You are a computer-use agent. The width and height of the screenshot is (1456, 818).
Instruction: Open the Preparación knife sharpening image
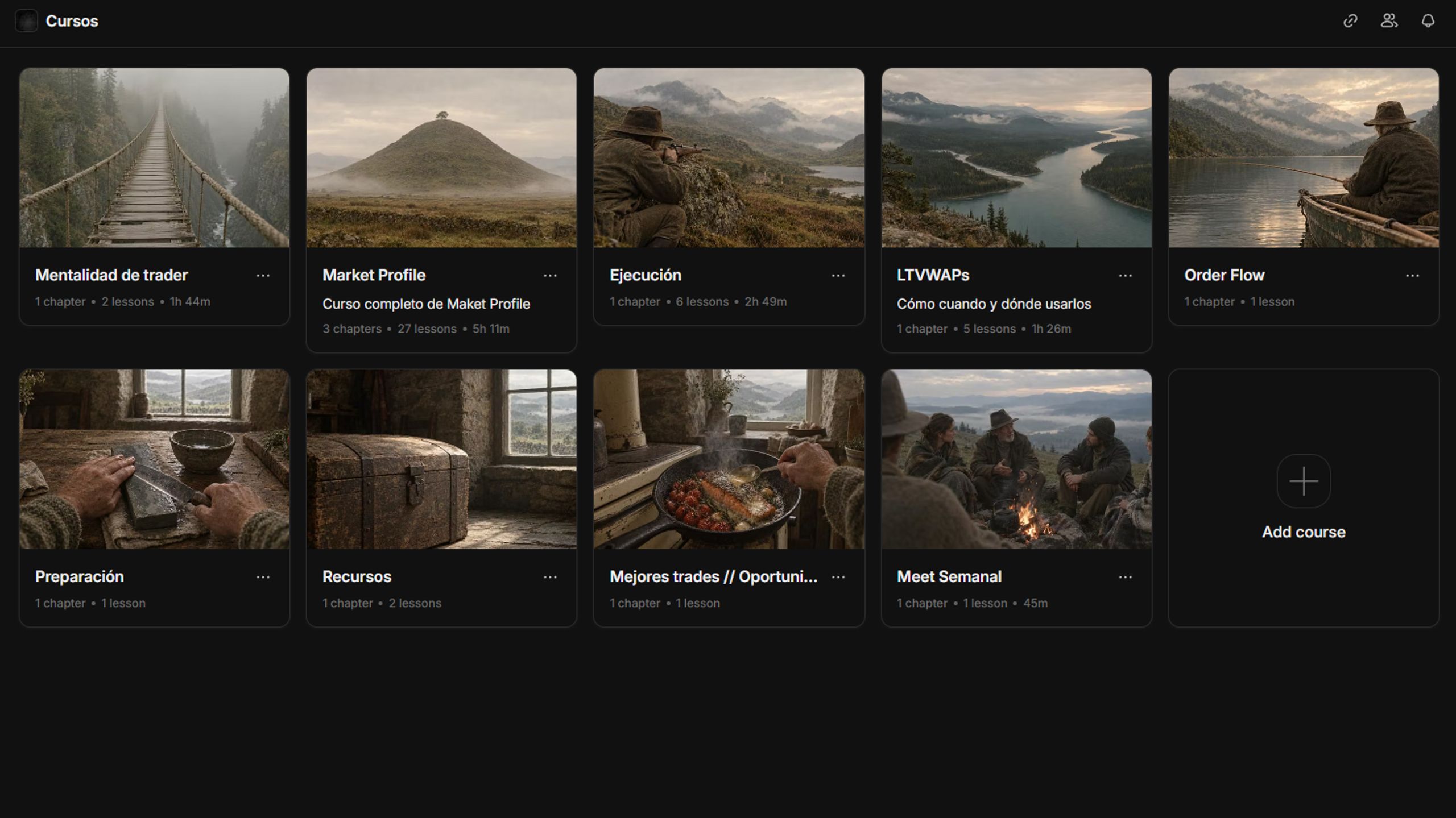coord(154,459)
